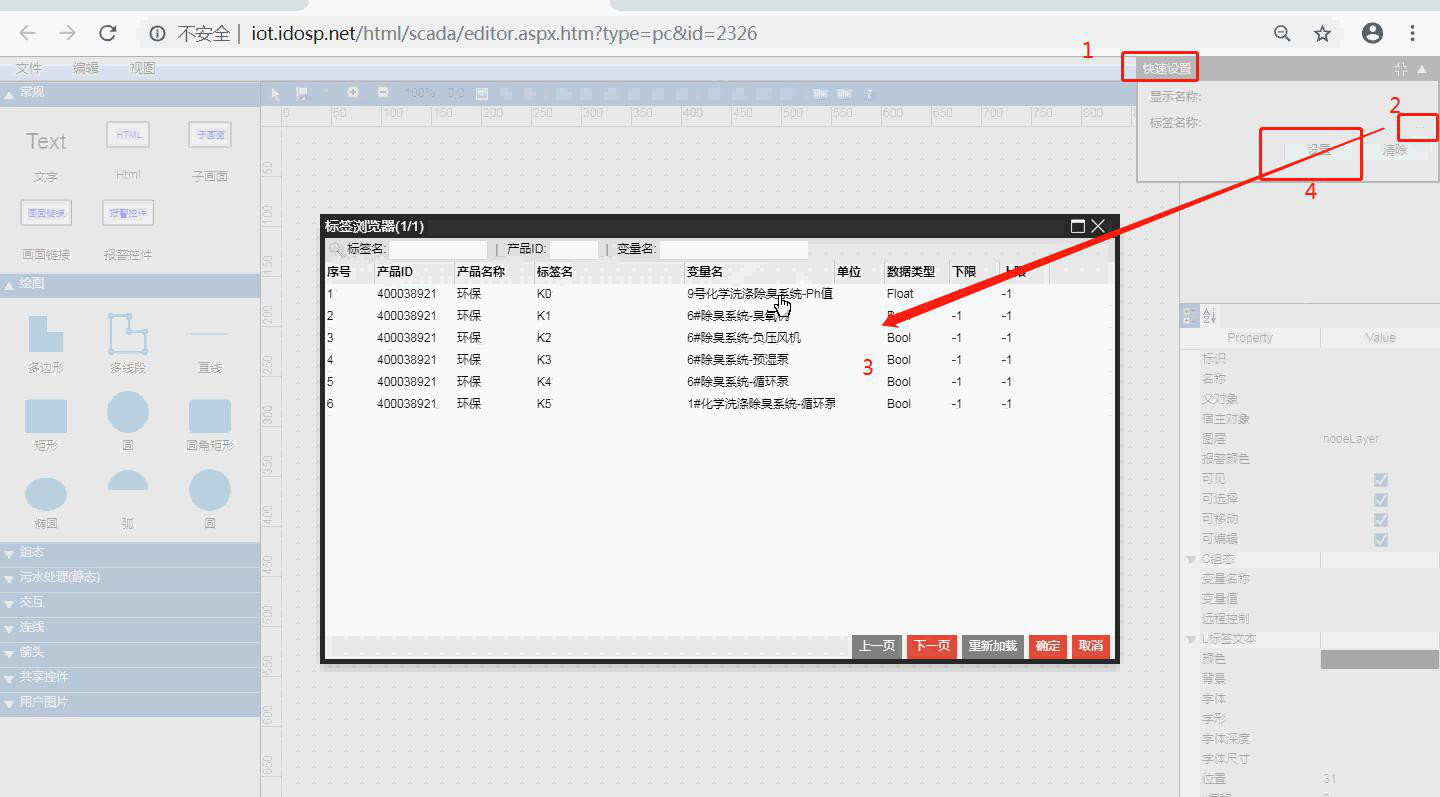Toggle the 可见 visible checkbox
Image resolution: width=1440 pixels, height=797 pixels.
click(1381, 479)
